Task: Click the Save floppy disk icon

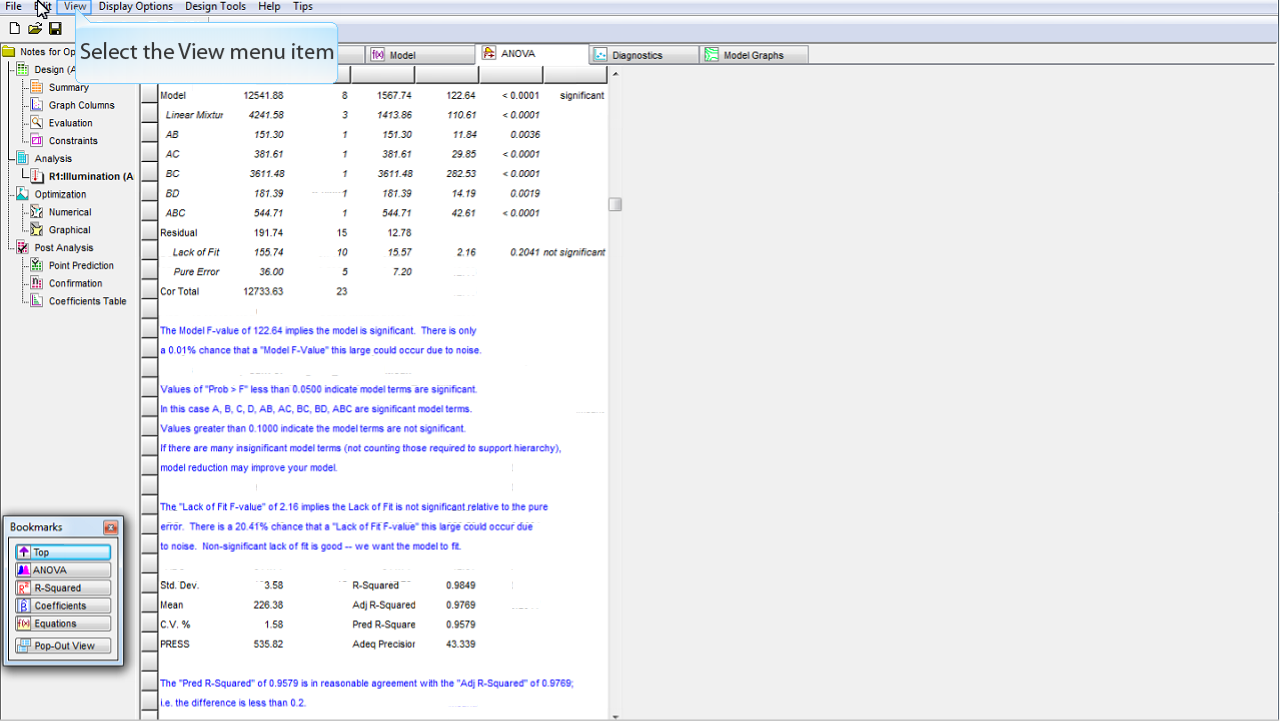Action: (x=55, y=29)
